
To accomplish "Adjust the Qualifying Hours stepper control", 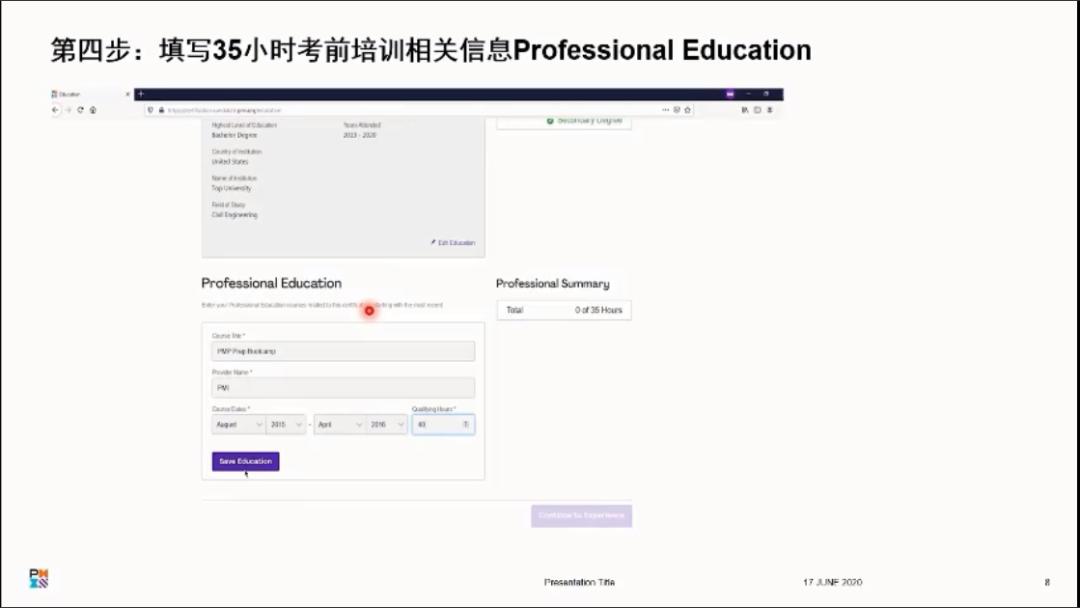I will coord(466,424).
